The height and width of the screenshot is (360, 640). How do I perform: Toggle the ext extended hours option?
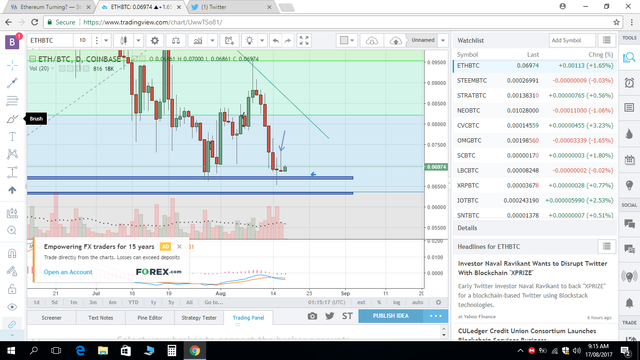pyautogui.click(x=361, y=302)
